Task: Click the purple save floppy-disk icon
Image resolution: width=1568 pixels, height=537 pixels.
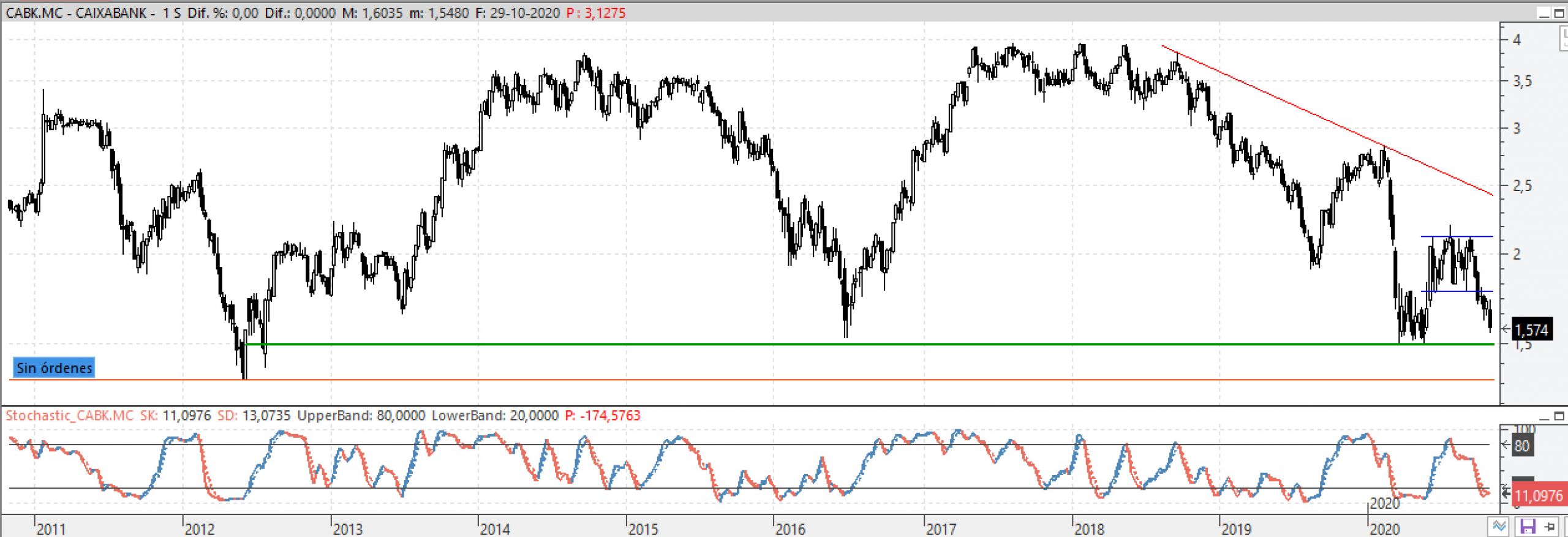Action: [1528, 527]
